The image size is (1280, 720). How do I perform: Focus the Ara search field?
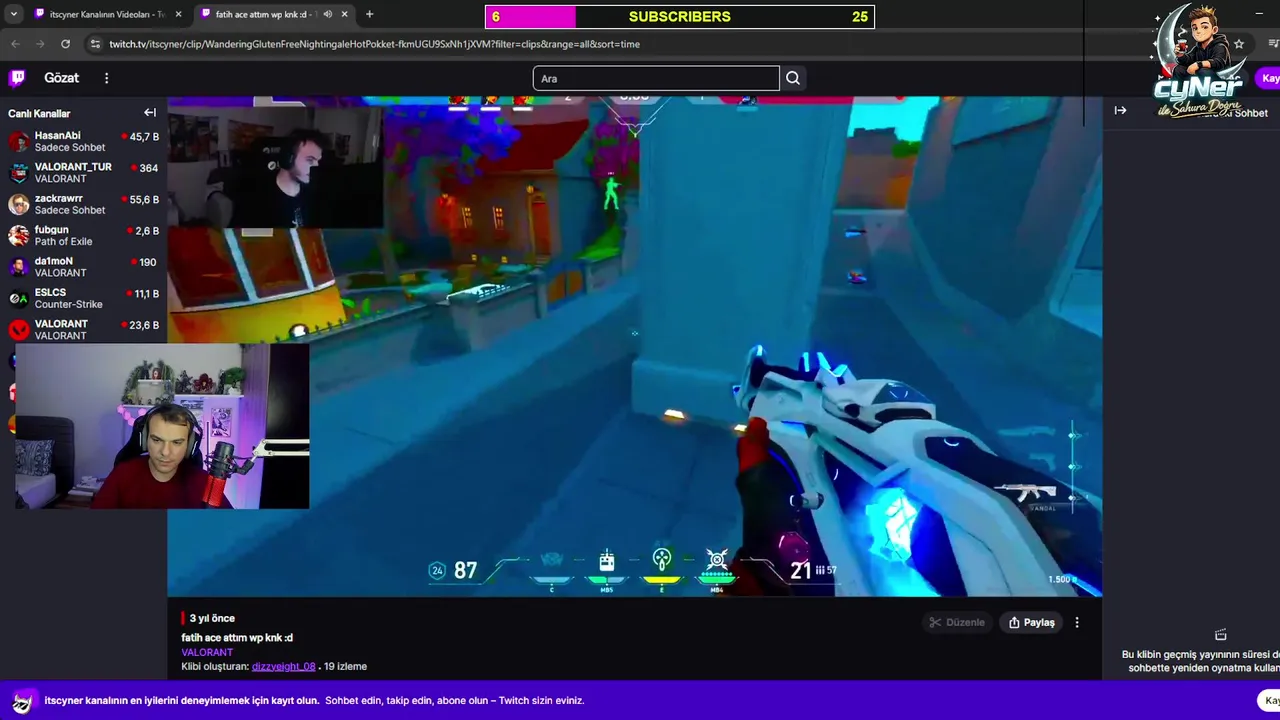click(656, 79)
